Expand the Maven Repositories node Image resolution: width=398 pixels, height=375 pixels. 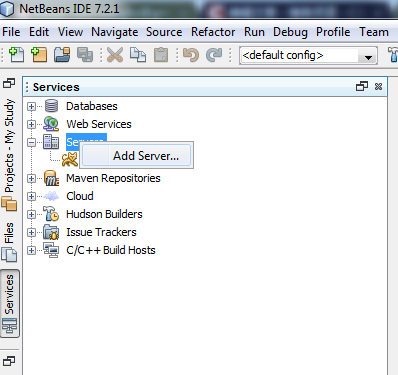click(x=31, y=178)
